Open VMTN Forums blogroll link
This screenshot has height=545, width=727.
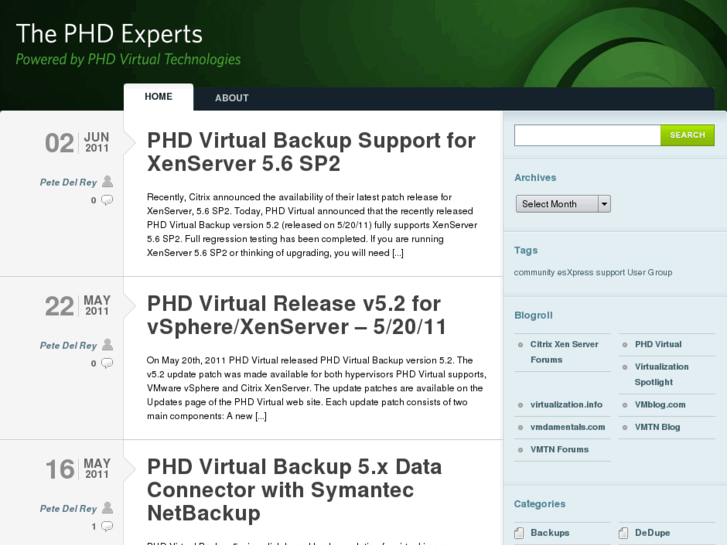[x=559, y=449]
